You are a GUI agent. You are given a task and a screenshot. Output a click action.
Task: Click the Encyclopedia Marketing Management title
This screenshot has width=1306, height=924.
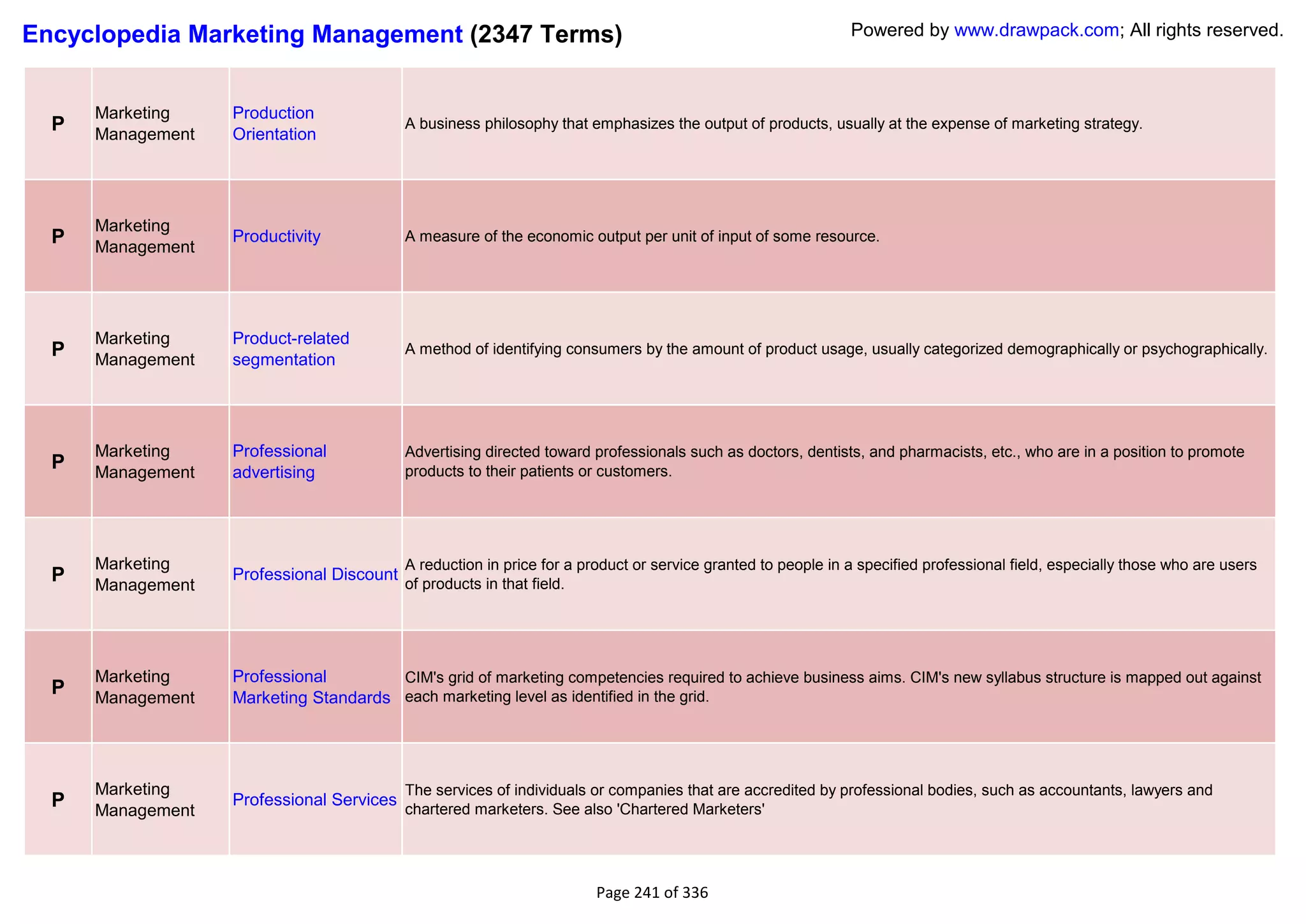click(242, 34)
